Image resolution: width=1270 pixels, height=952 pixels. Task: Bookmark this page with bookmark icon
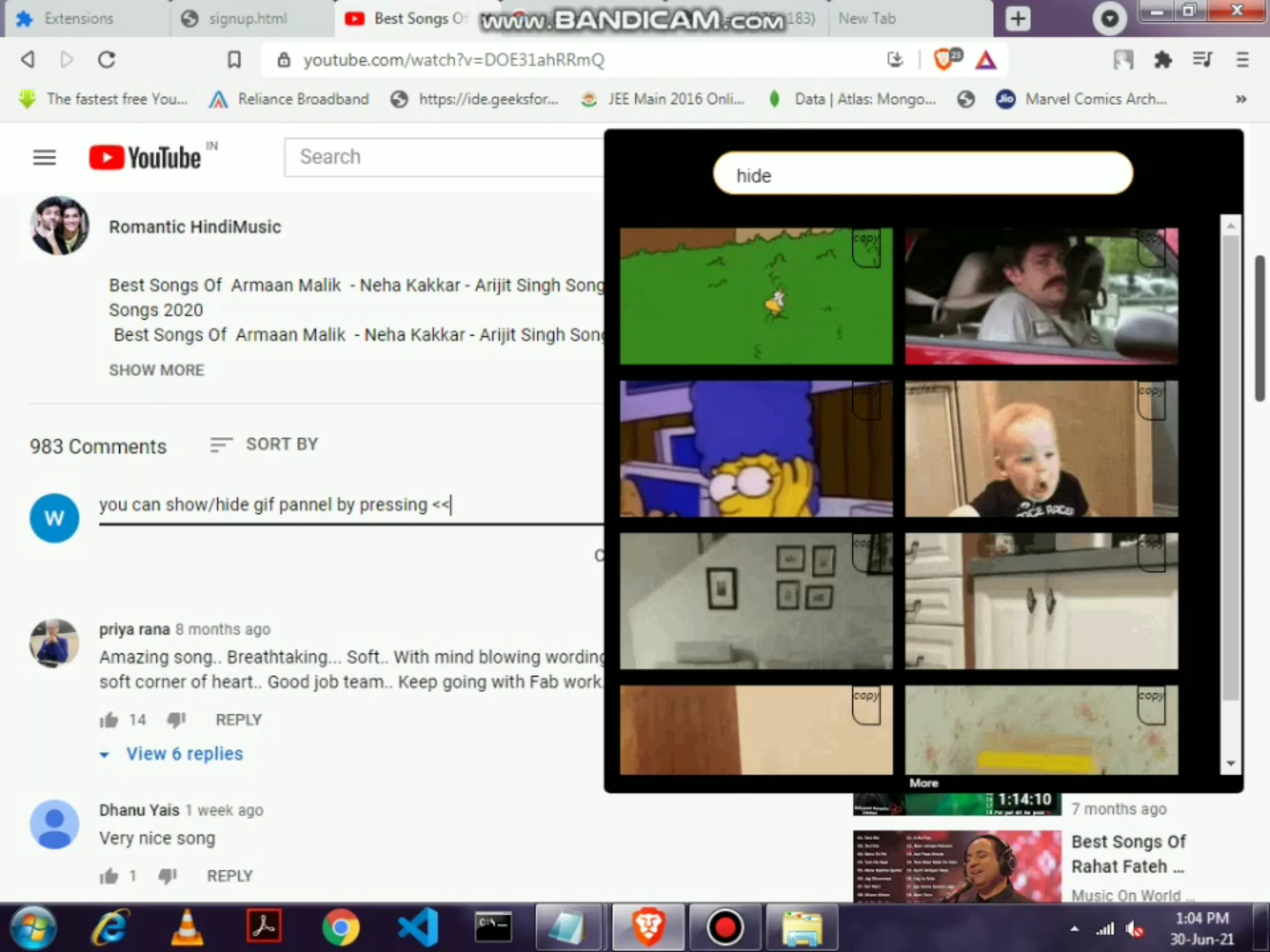pos(234,59)
